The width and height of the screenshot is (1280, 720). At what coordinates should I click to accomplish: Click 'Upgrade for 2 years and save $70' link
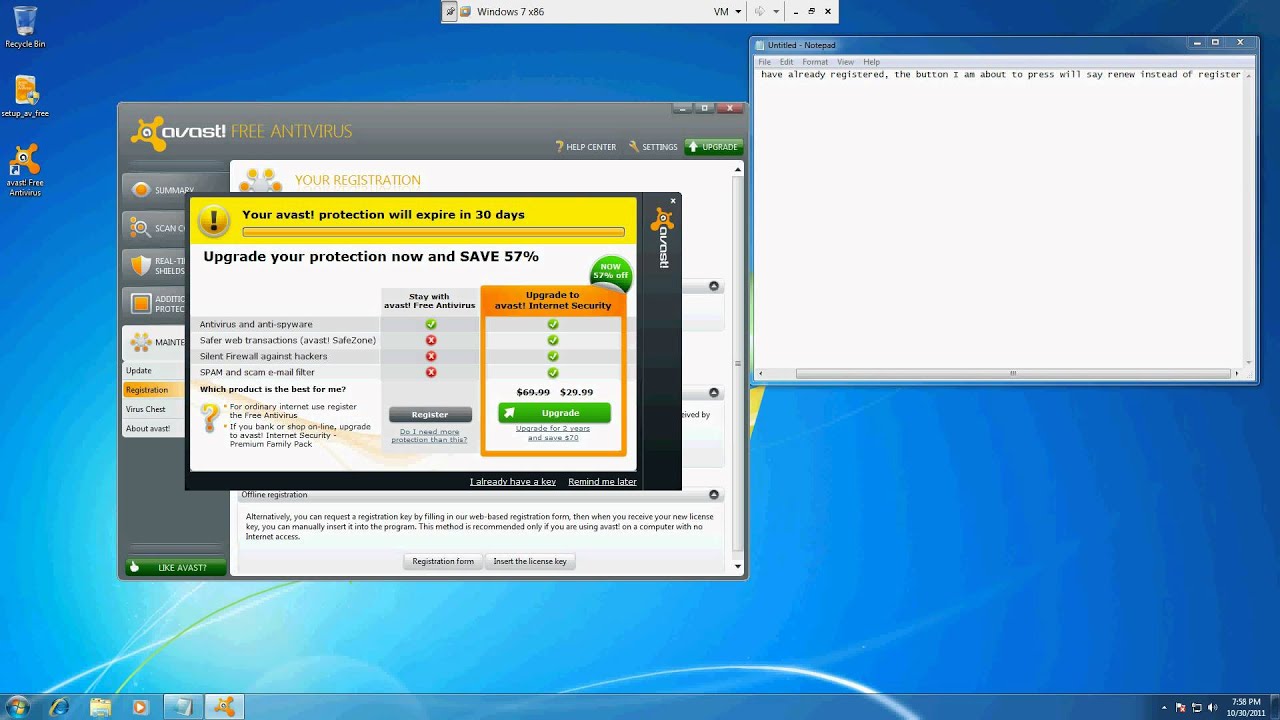coord(553,433)
